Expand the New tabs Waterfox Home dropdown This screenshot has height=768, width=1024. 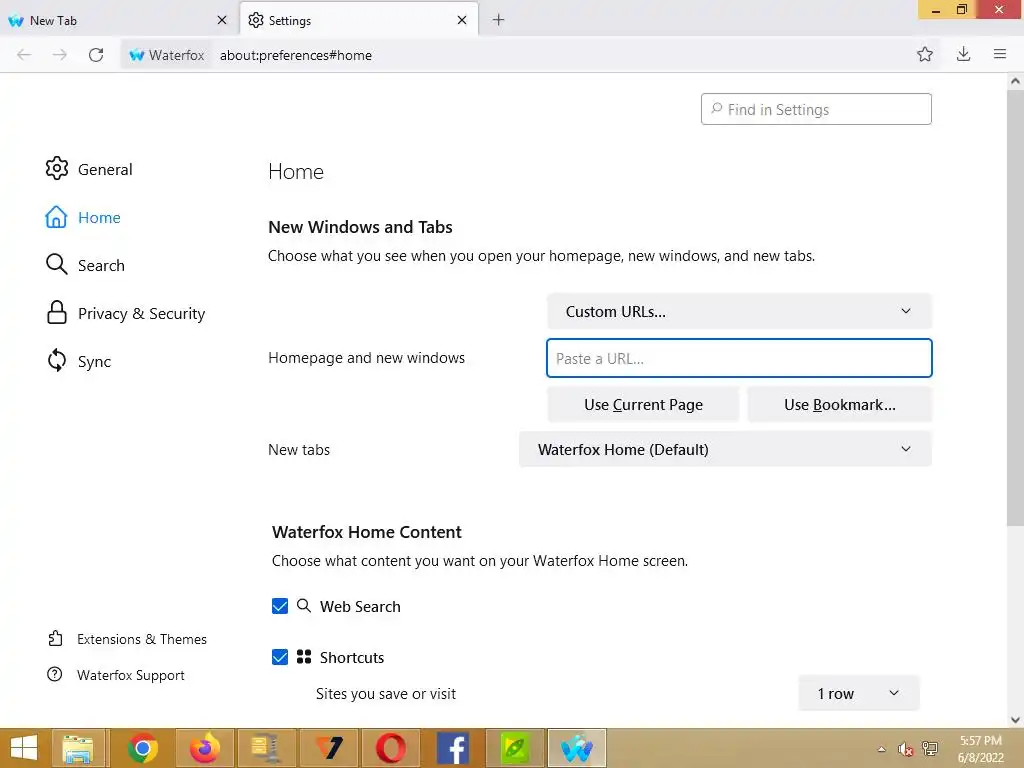coord(726,449)
